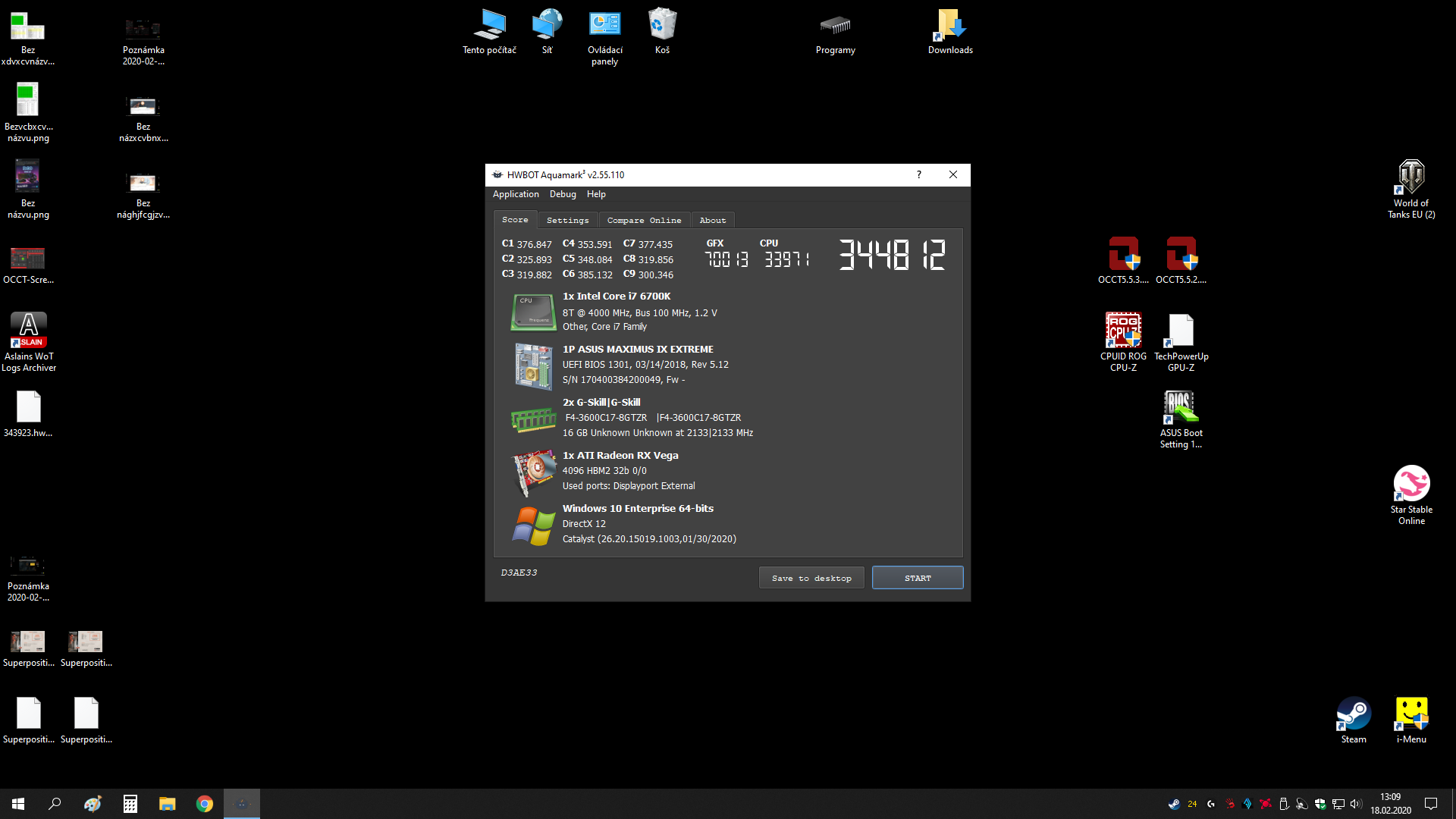Click the Steam tray icon
The height and width of the screenshot is (819, 1456).
pos(1174,804)
